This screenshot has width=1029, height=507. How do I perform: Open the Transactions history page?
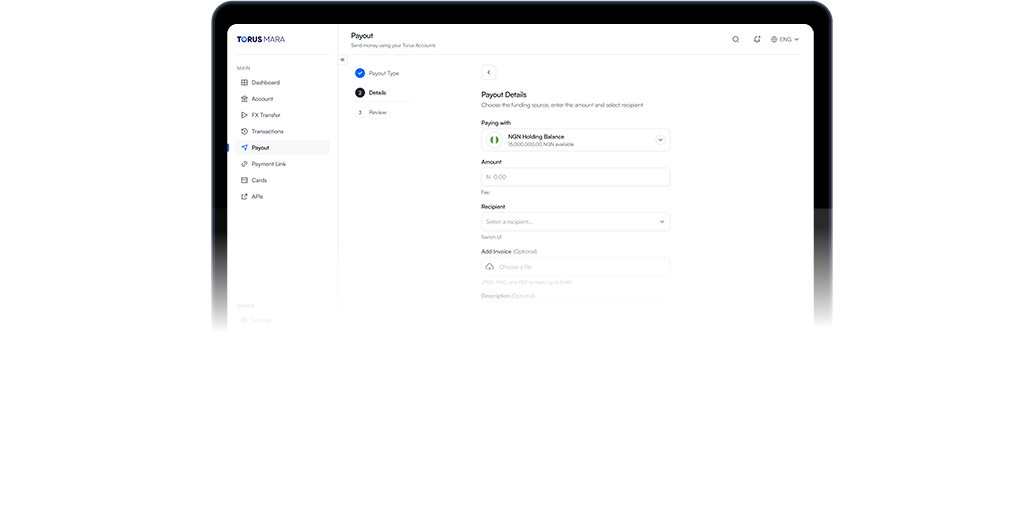(267, 131)
